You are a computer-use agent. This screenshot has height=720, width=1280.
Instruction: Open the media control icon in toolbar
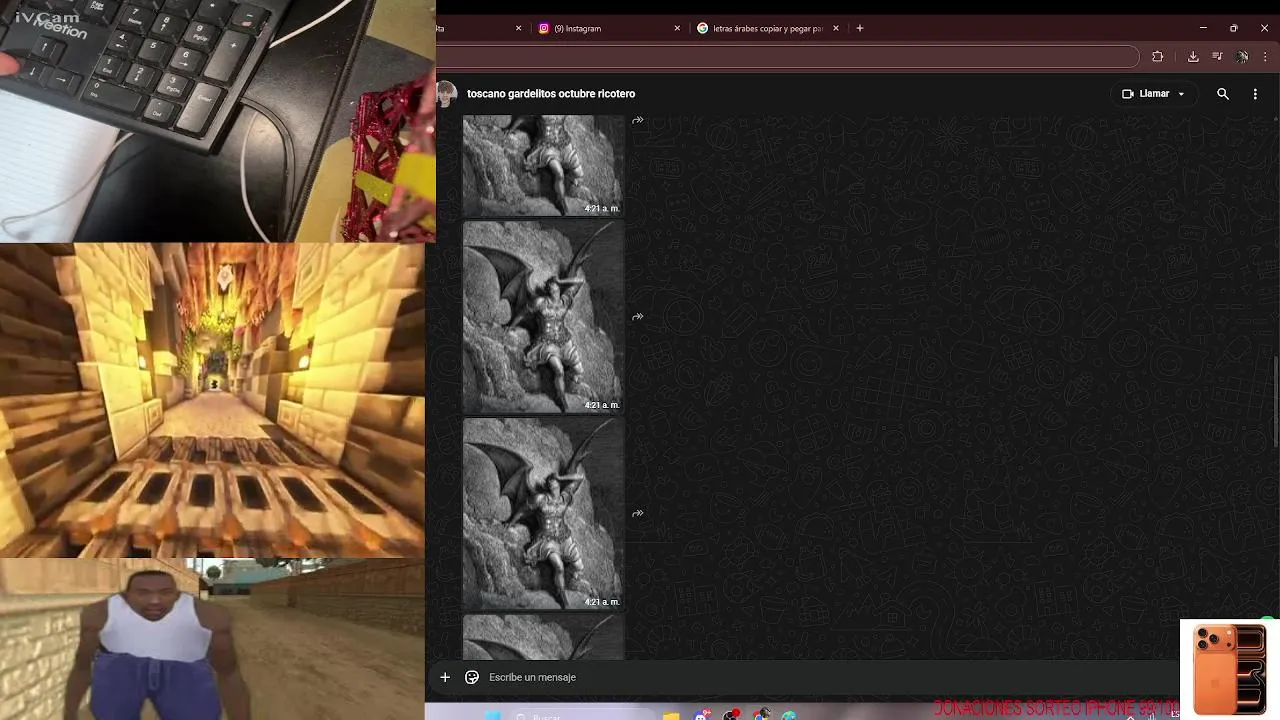coord(1217,57)
